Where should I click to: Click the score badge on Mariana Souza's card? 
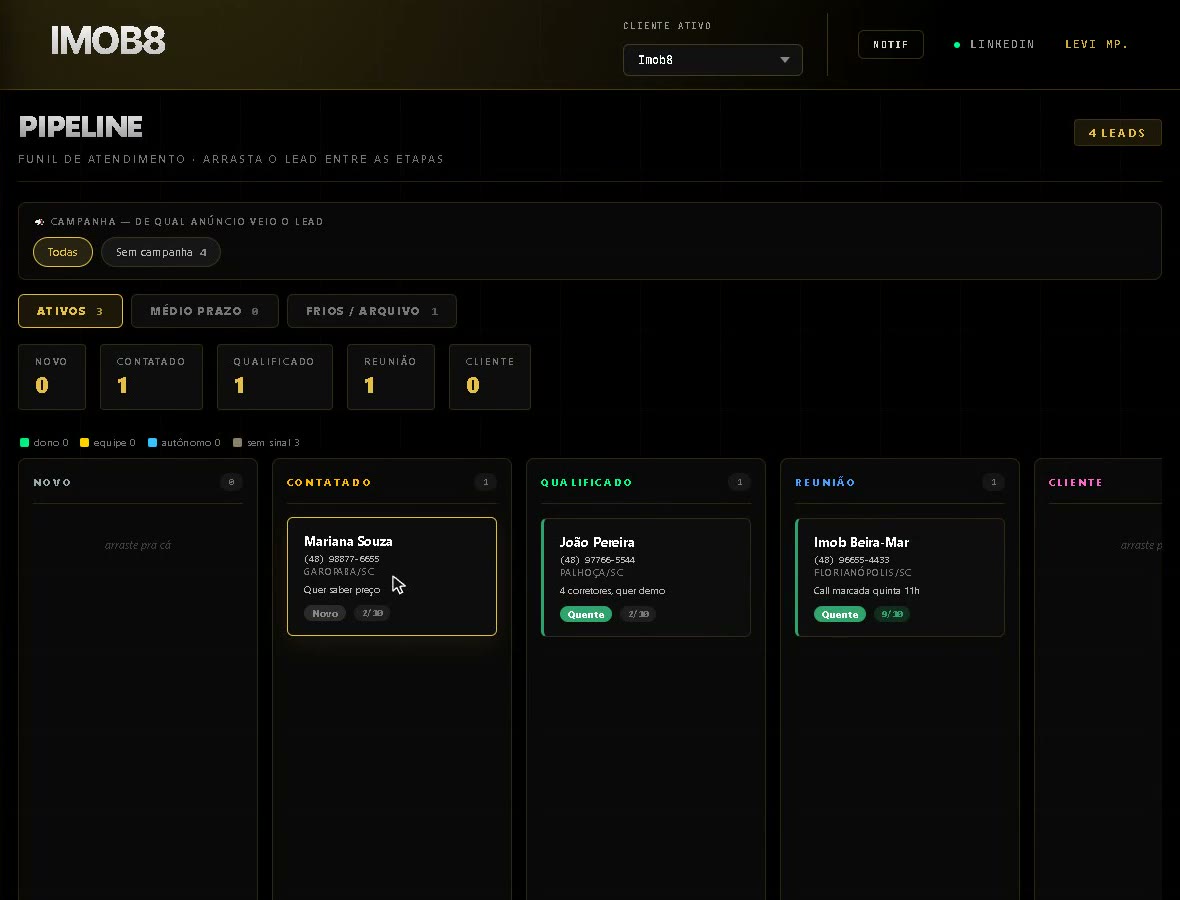[373, 613]
